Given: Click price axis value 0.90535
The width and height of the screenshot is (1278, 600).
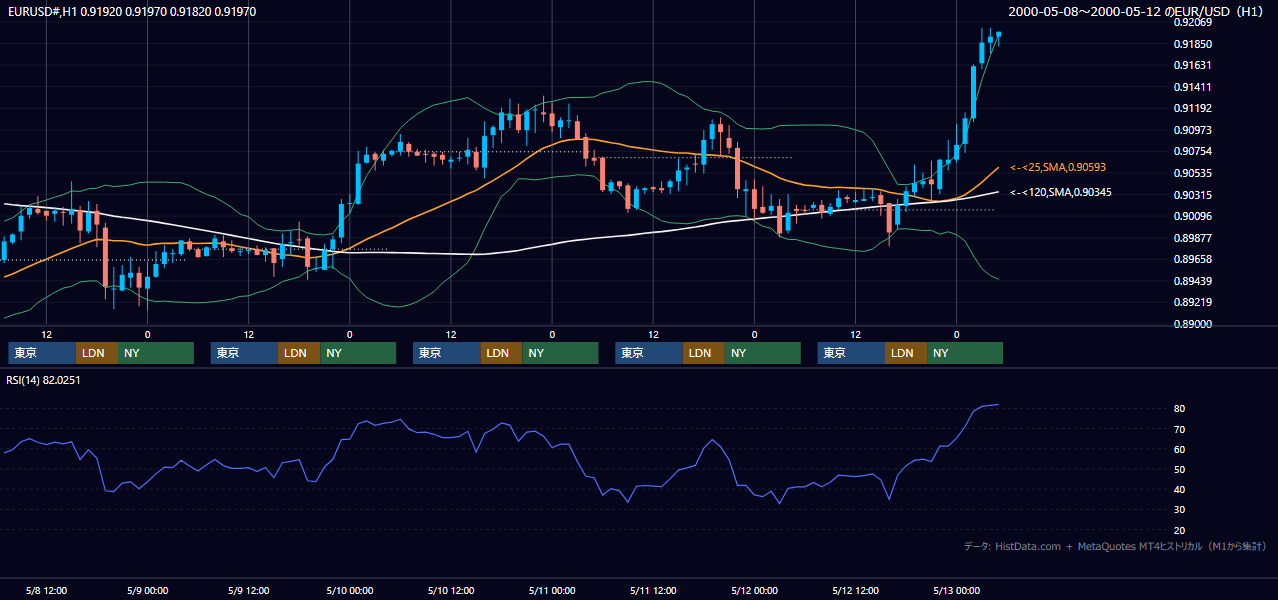Looking at the screenshot, I should [1193, 173].
